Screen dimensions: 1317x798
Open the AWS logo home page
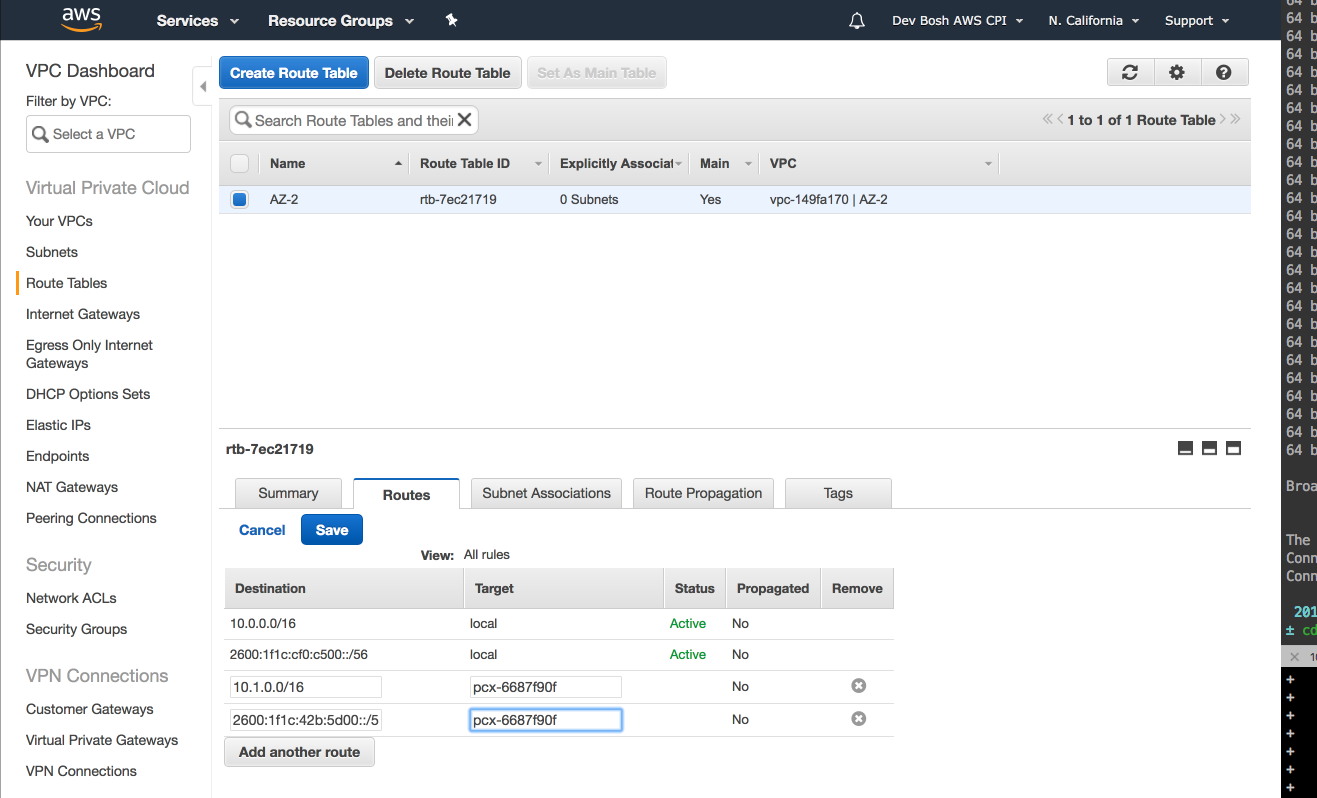click(x=82, y=19)
